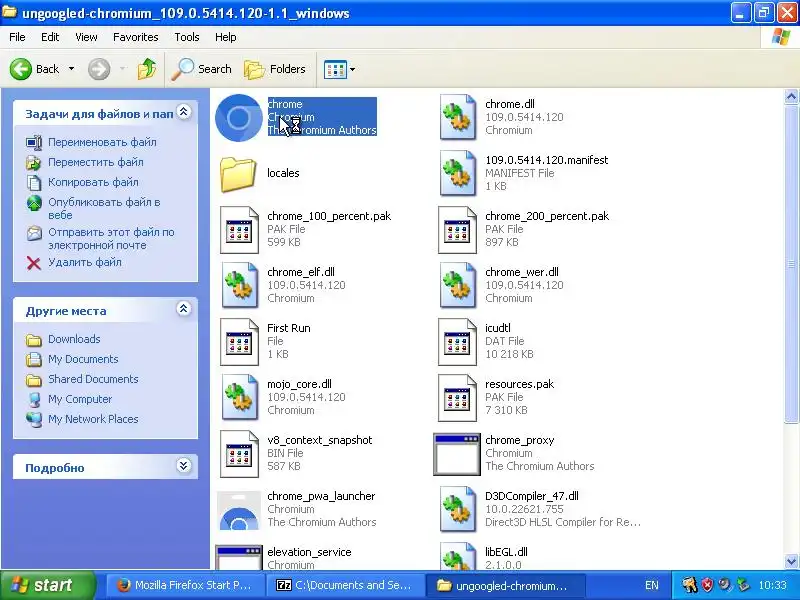Select the 109.0.5414.120.manifest file icon
This screenshot has width=800, height=600.
coord(458,173)
